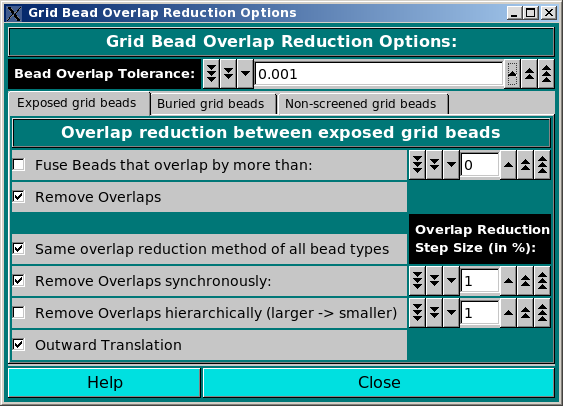
Task: Click the Close button at bottom
Action: point(379,382)
